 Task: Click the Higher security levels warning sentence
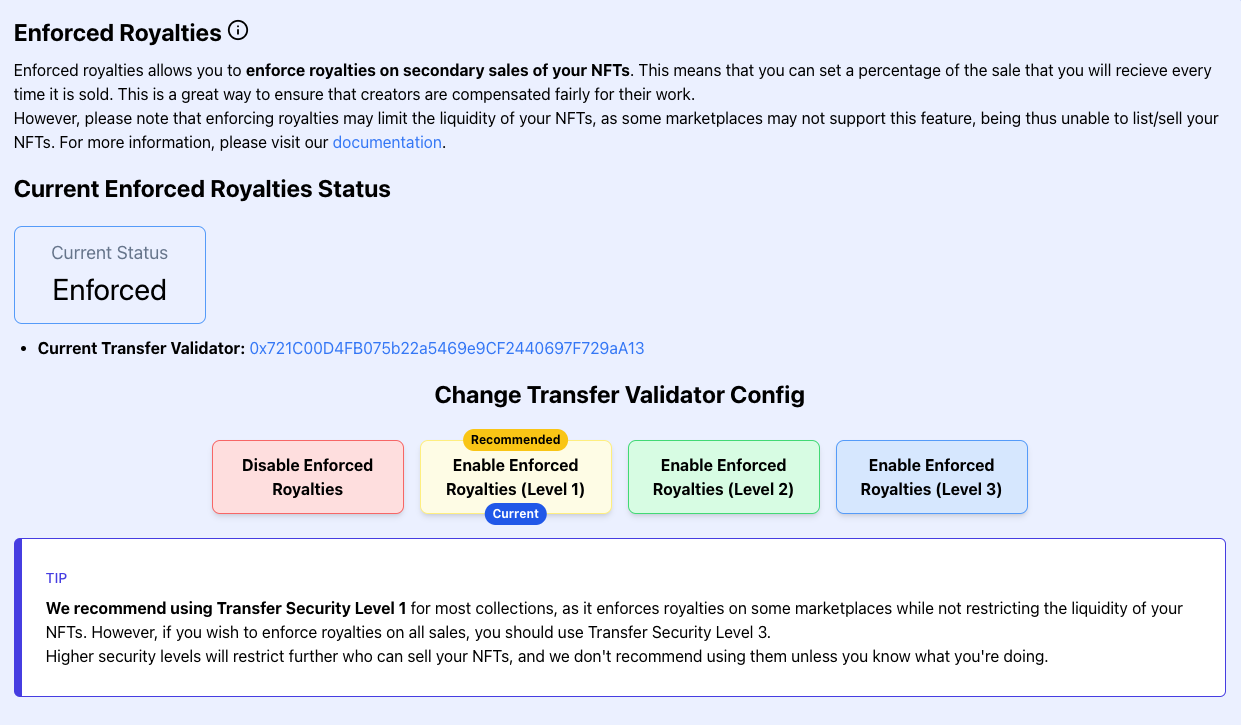pos(546,656)
